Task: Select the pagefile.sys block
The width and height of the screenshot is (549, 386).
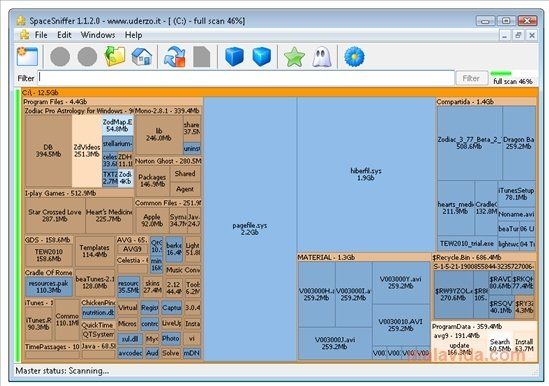Action: pyautogui.click(x=250, y=229)
